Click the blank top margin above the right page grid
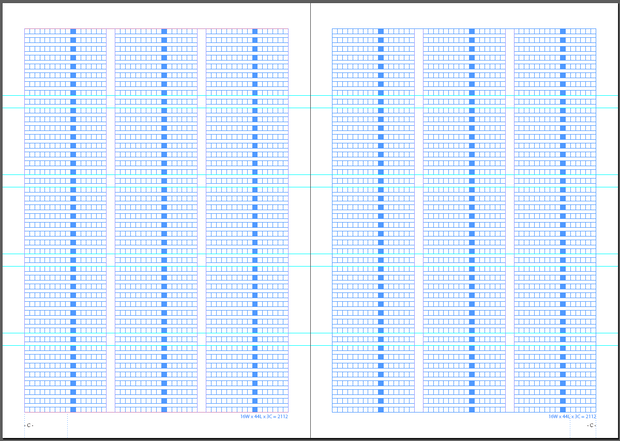Screen dimensions: 620x441 (x=464, y=15)
